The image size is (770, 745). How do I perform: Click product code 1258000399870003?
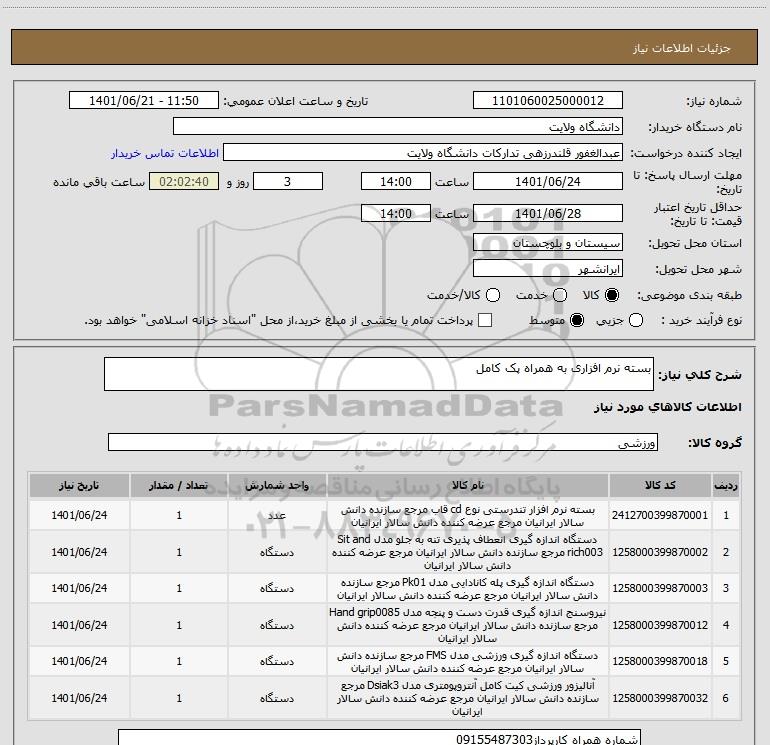(660, 588)
